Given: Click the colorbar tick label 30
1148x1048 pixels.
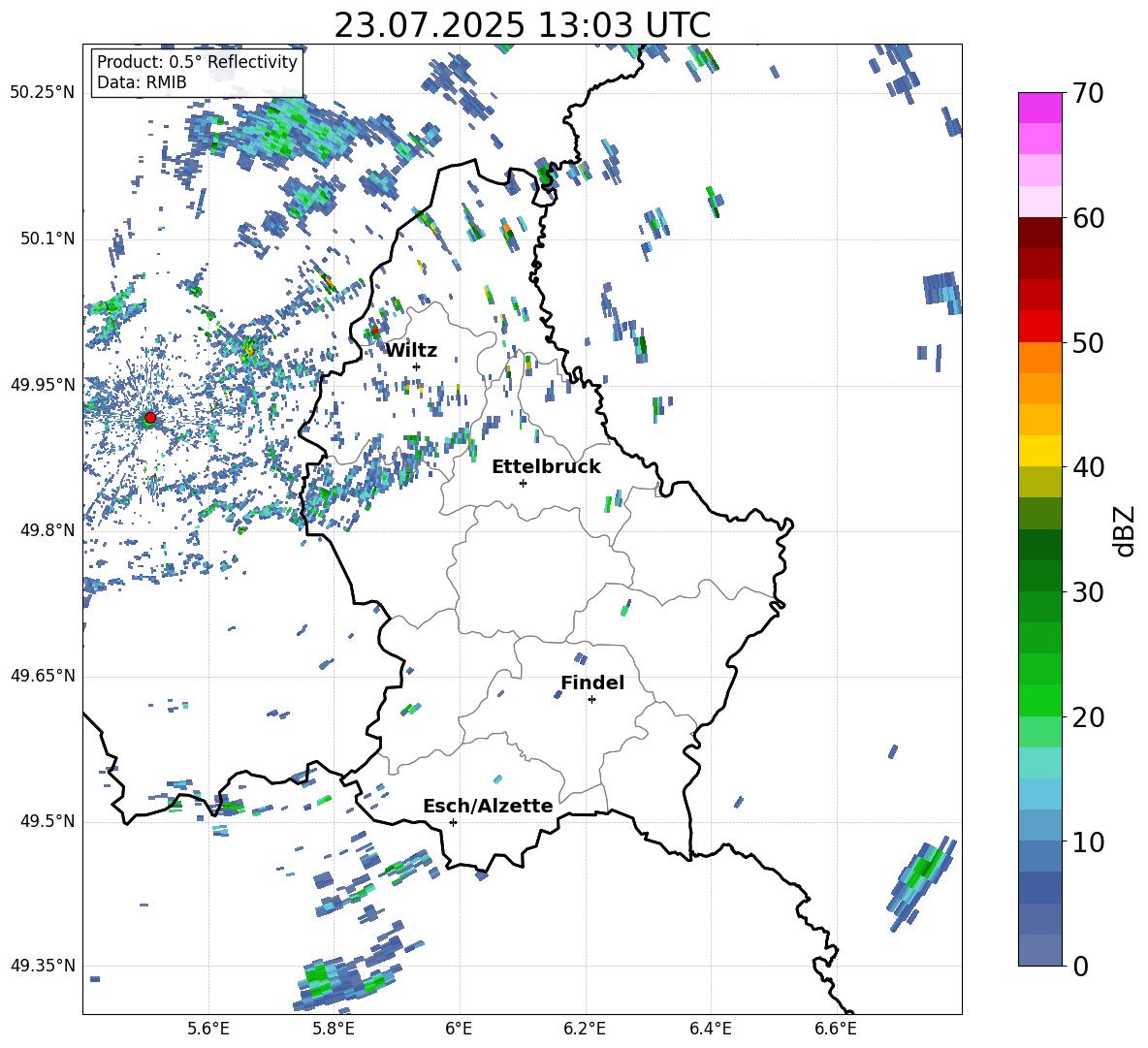Looking at the screenshot, I should pyautogui.click(x=1088, y=592).
